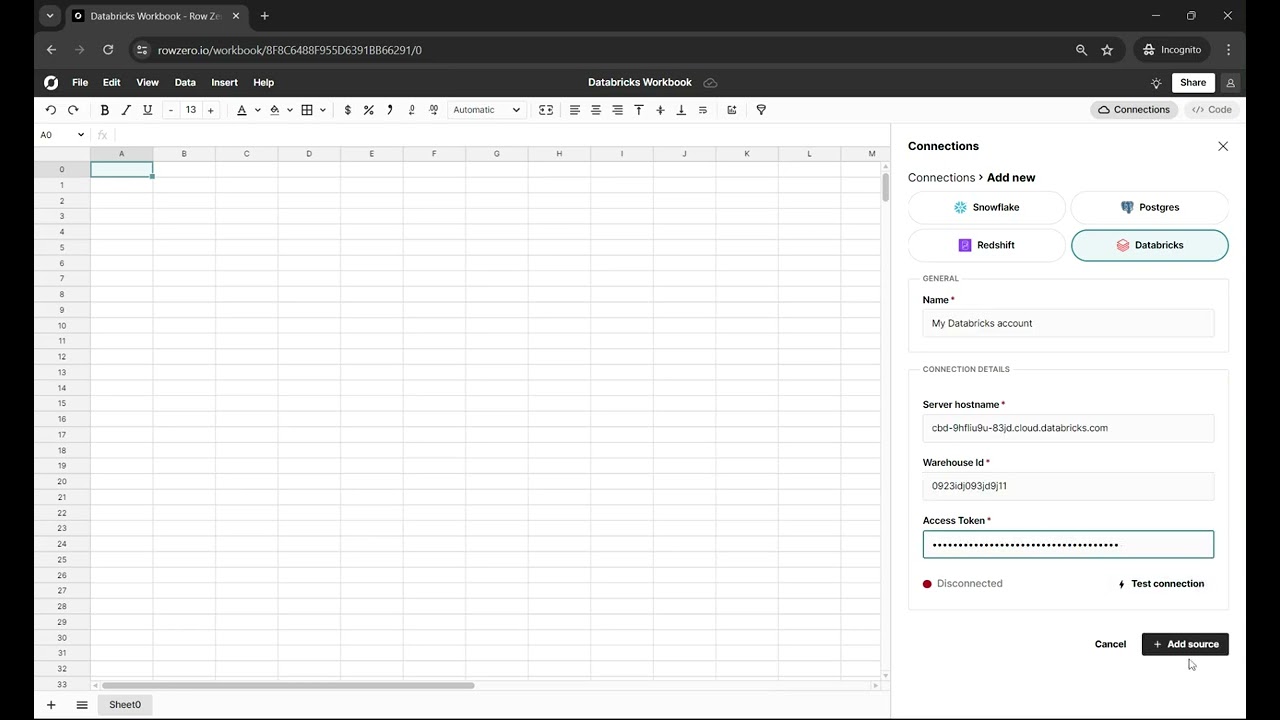Select the Postgres connection type
This screenshot has height=720, width=1280.
pos(1150,207)
